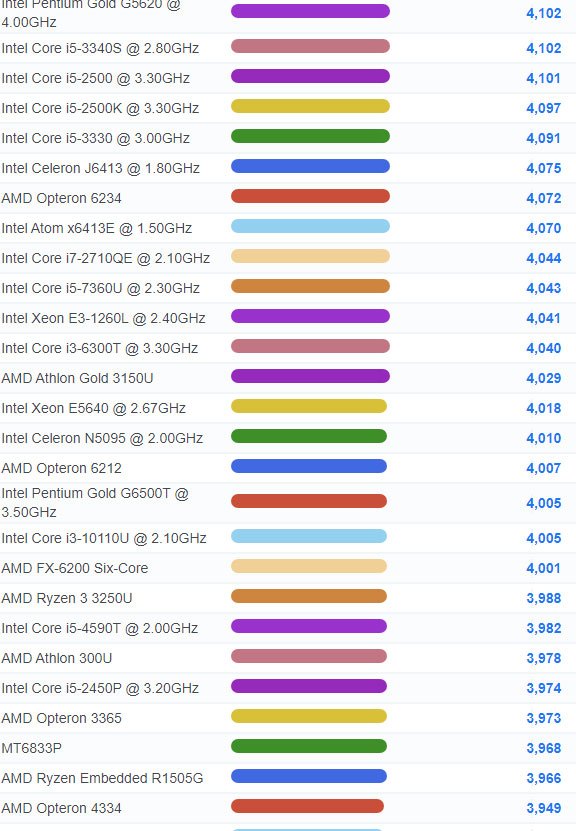Click the yellow bar for Intel Xeon E5640
The image size is (576, 831).
[309, 406]
